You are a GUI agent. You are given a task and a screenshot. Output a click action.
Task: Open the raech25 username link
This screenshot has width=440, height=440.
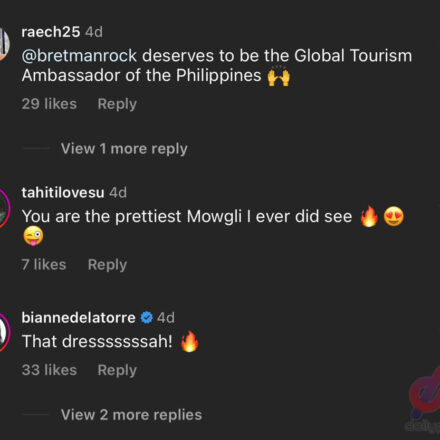pyautogui.click(x=51, y=32)
